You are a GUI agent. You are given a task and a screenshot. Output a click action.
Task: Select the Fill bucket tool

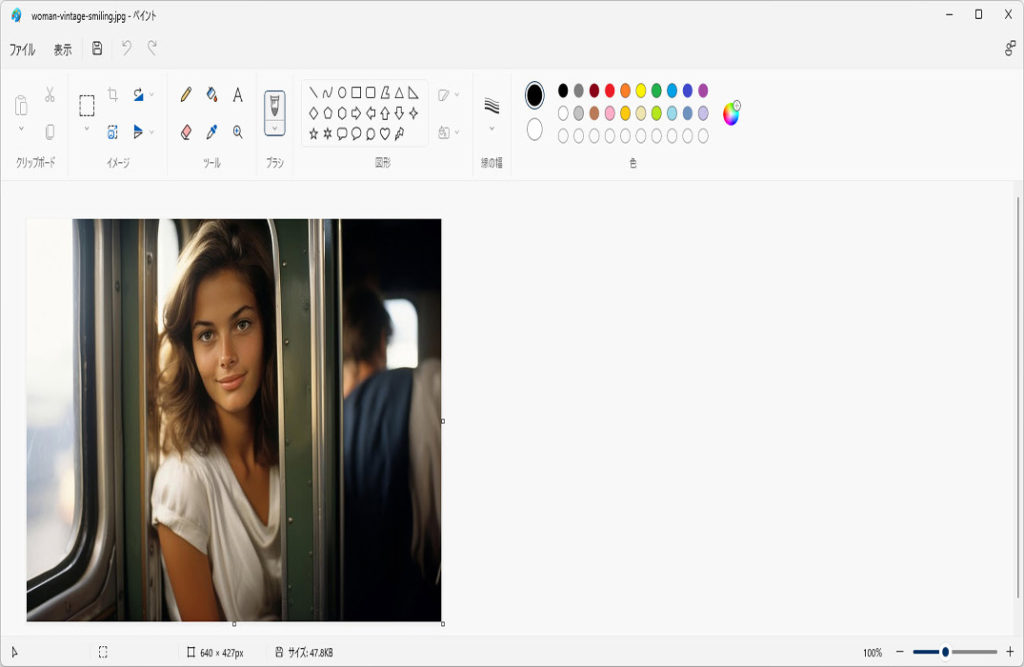(212, 95)
